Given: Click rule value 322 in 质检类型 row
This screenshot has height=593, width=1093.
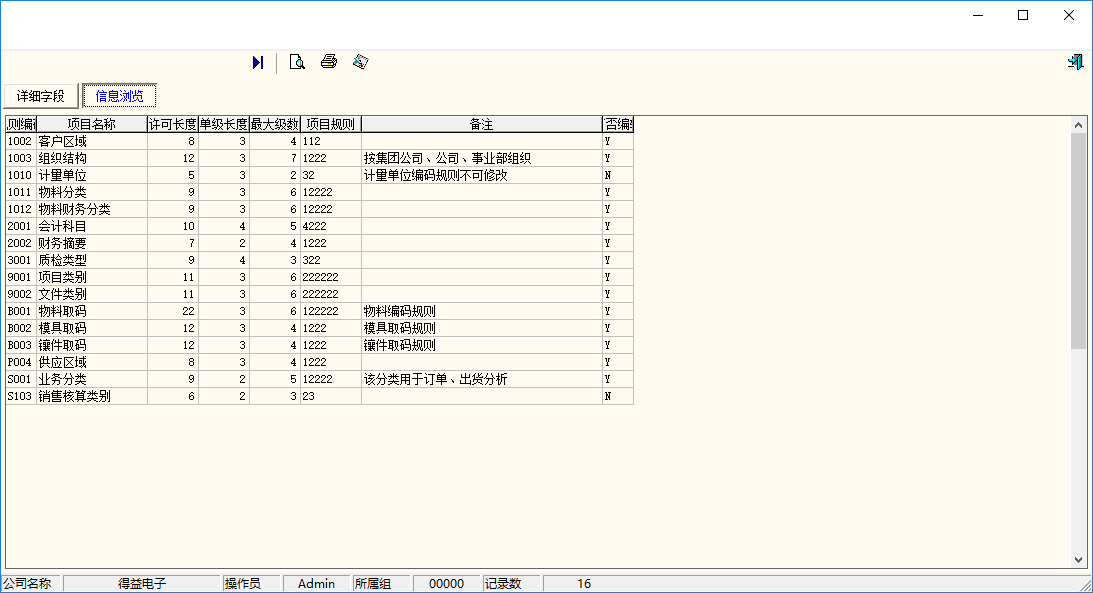Looking at the screenshot, I should click(x=312, y=260).
